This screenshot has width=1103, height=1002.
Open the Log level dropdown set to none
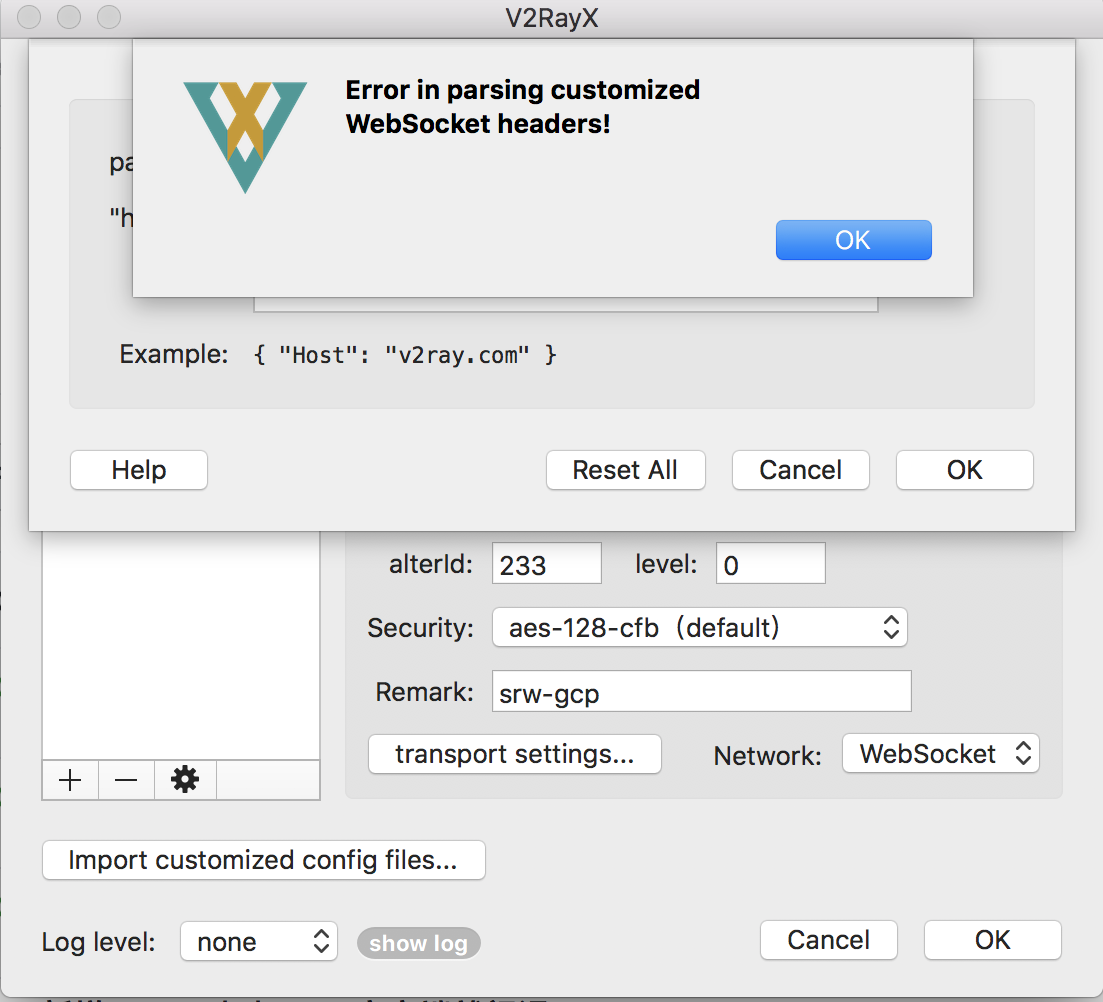258,941
